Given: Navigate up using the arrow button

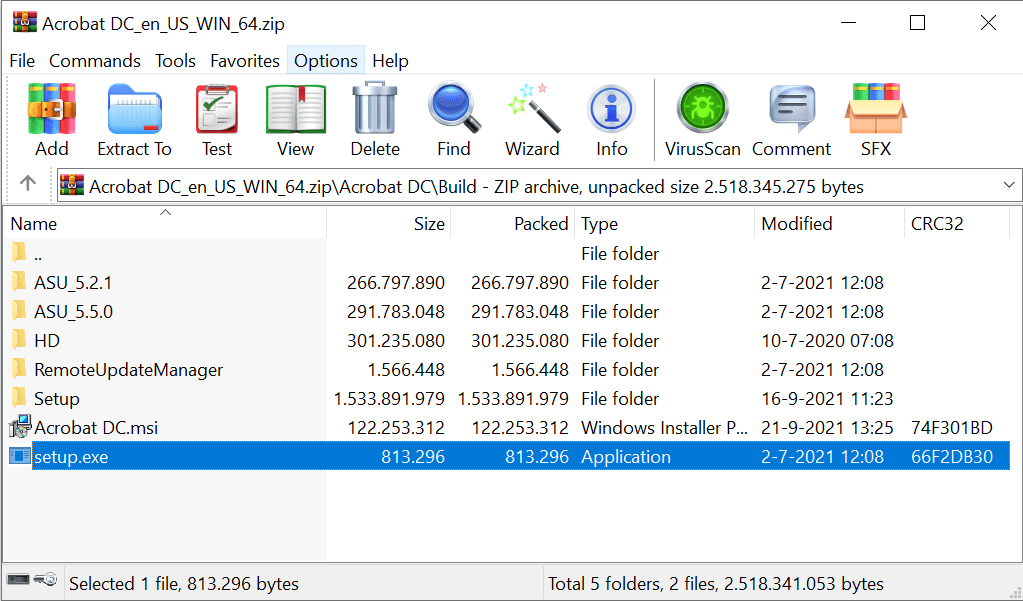Looking at the screenshot, I should (x=28, y=184).
